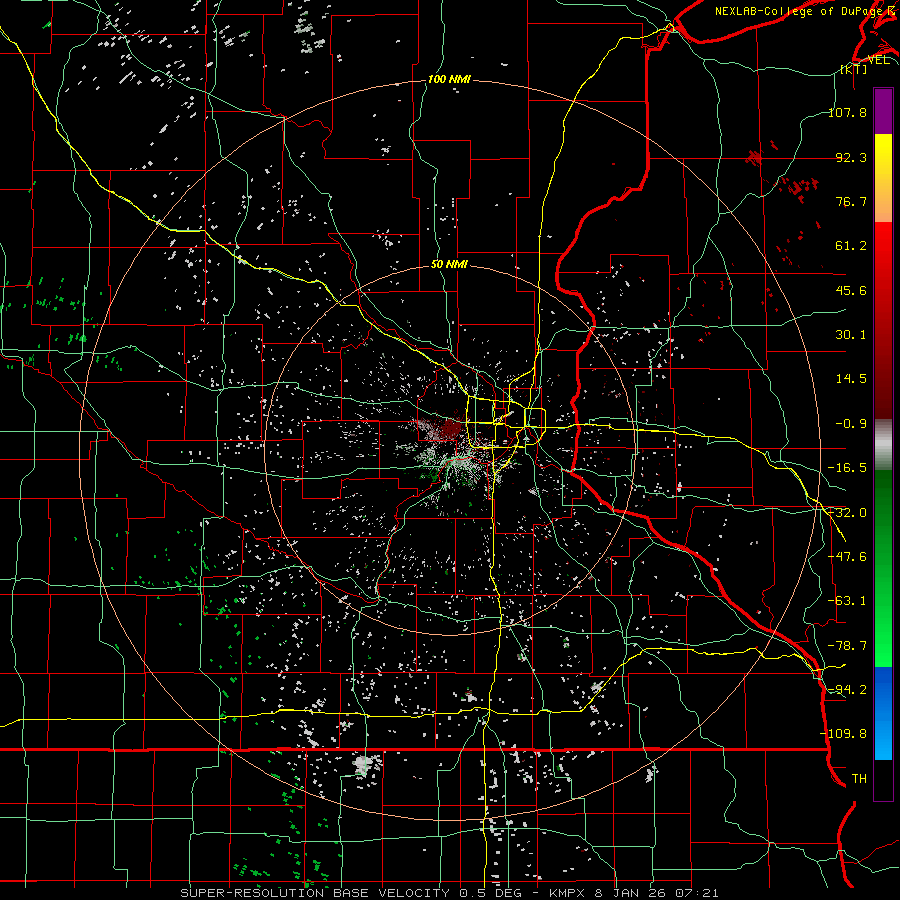Click the 45.6 velocity scale value
The height and width of the screenshot is (900, 900).
[x=851, y=290]
